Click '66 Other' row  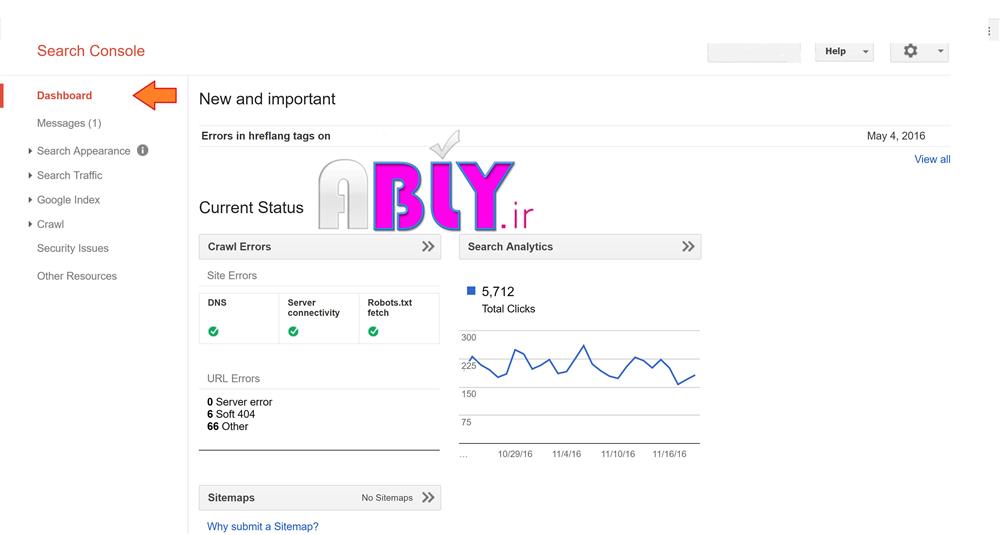coord(228,427)
